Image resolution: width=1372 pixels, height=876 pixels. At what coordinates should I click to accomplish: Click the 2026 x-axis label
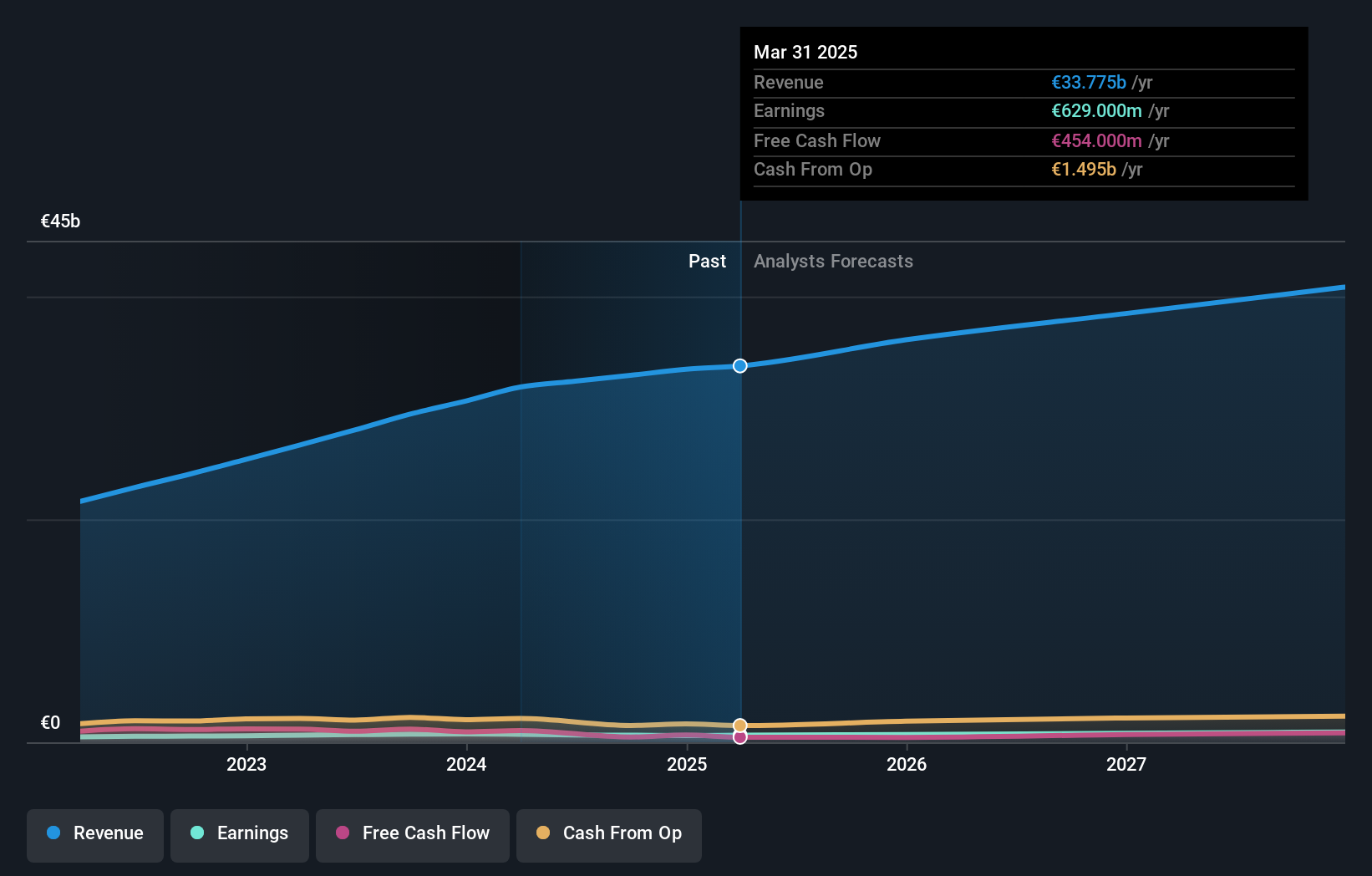(x=907, y=764)
